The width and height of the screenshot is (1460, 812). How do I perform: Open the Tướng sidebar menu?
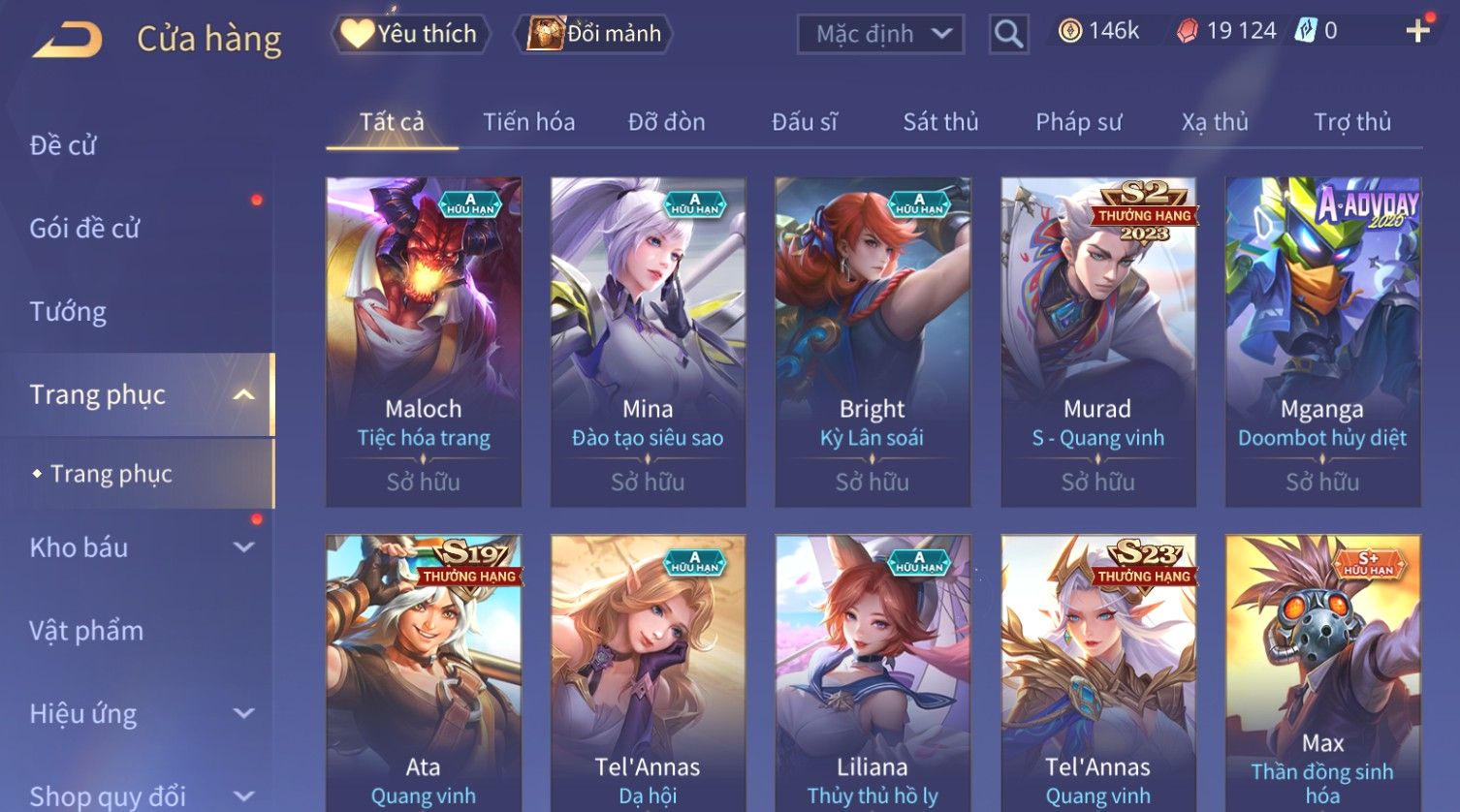tap(68, 312)
